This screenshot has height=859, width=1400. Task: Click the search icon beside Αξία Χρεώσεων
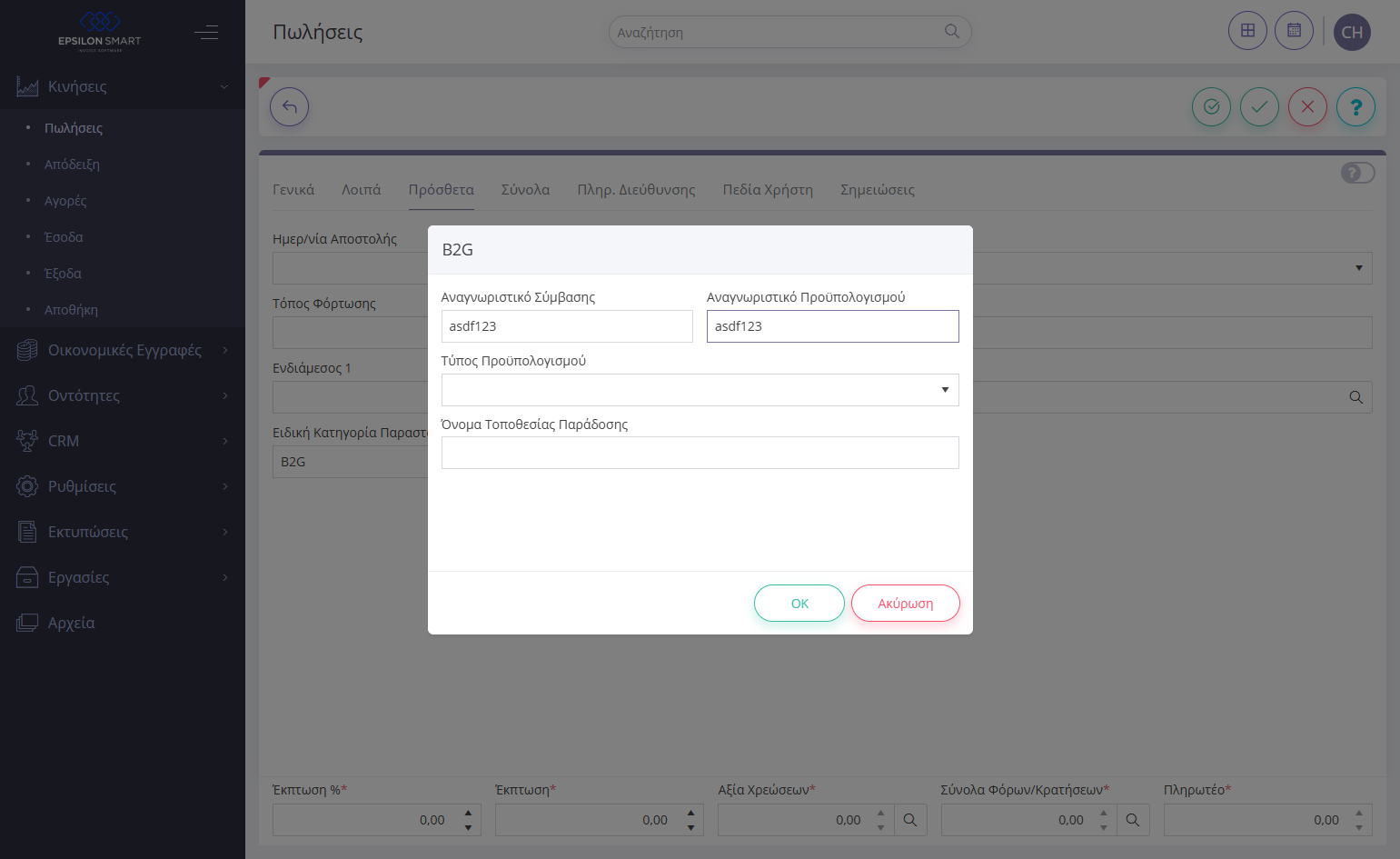click(910, 820)
